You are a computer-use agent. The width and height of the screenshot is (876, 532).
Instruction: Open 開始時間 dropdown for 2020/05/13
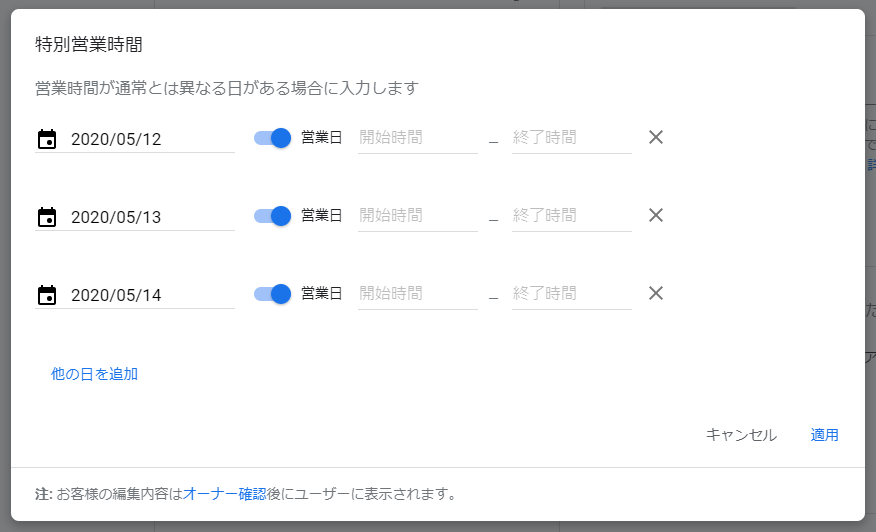417,216
